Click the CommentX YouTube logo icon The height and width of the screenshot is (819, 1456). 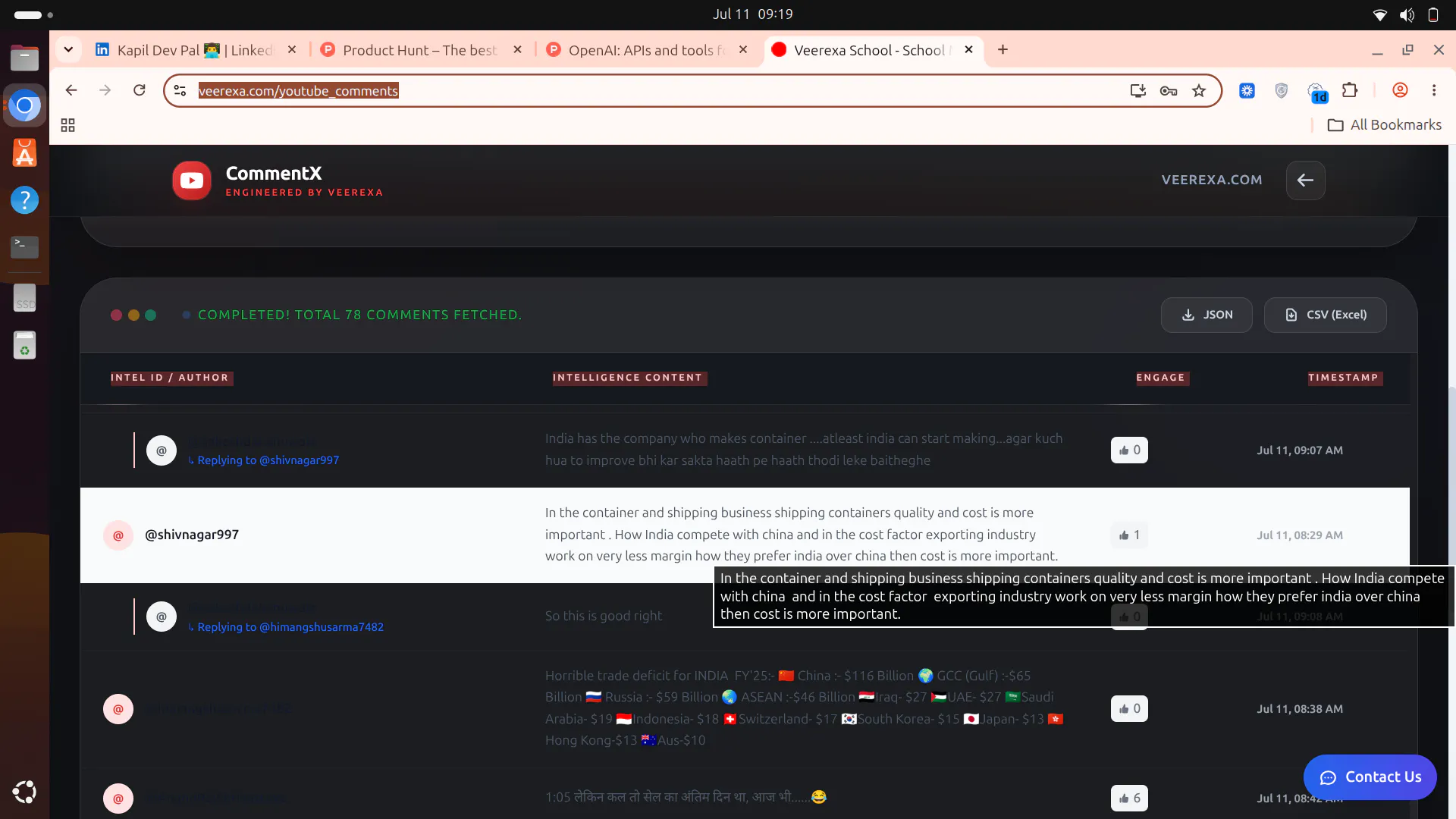coord(191,180)
